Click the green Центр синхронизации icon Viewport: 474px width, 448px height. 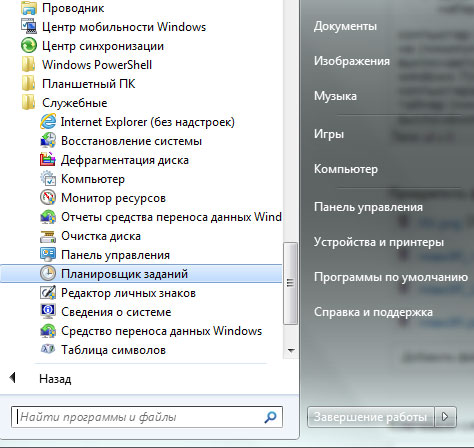[x=29, y=45]
